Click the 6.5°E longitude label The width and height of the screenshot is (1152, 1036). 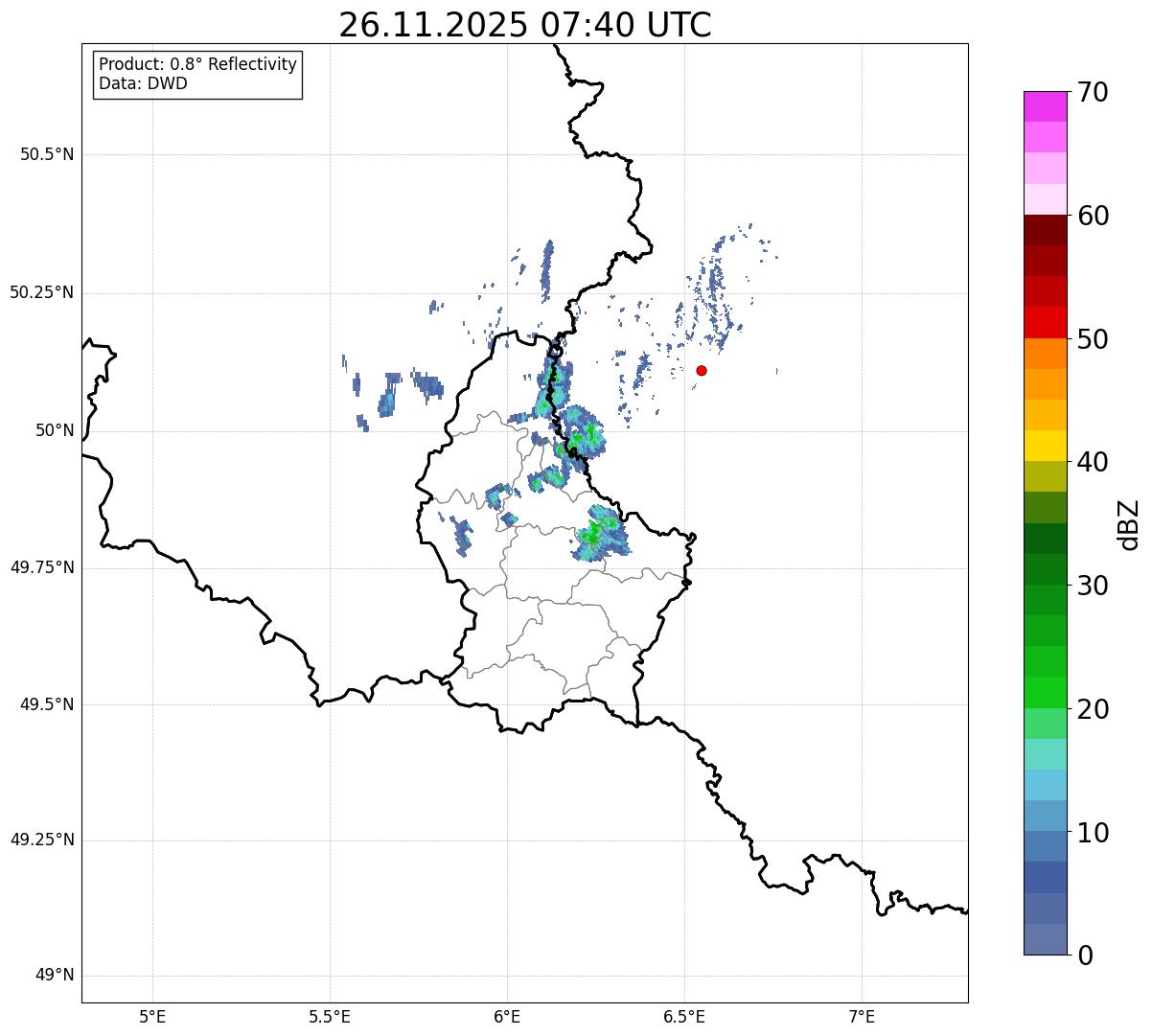click(684, 1016)
